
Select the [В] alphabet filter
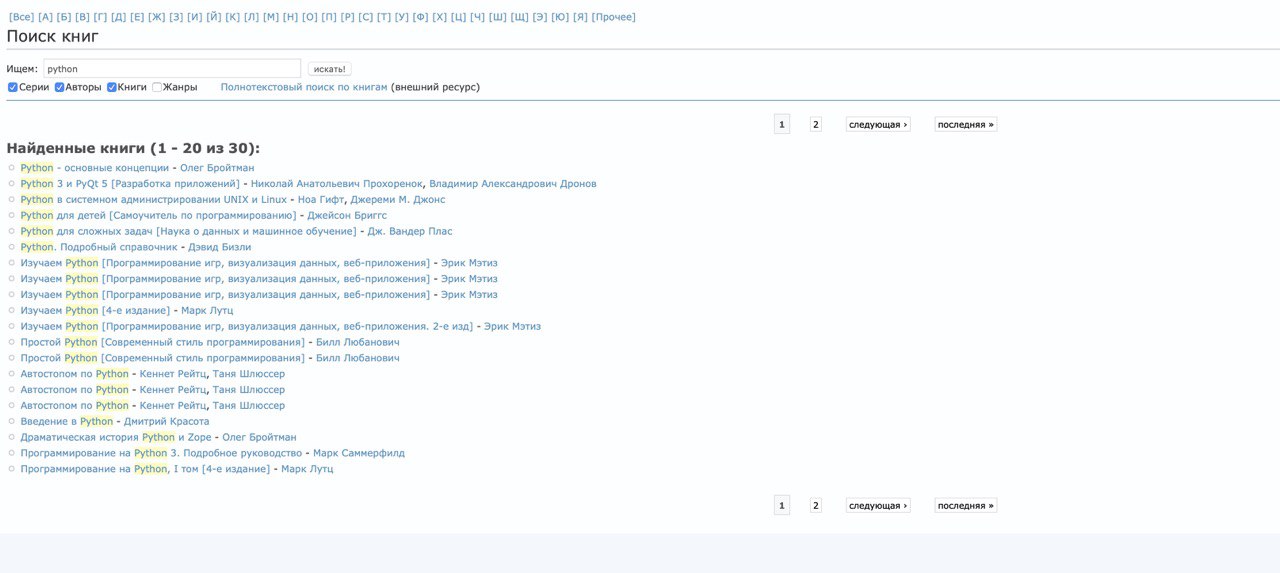pyautogui.click(x=83, y=17)
